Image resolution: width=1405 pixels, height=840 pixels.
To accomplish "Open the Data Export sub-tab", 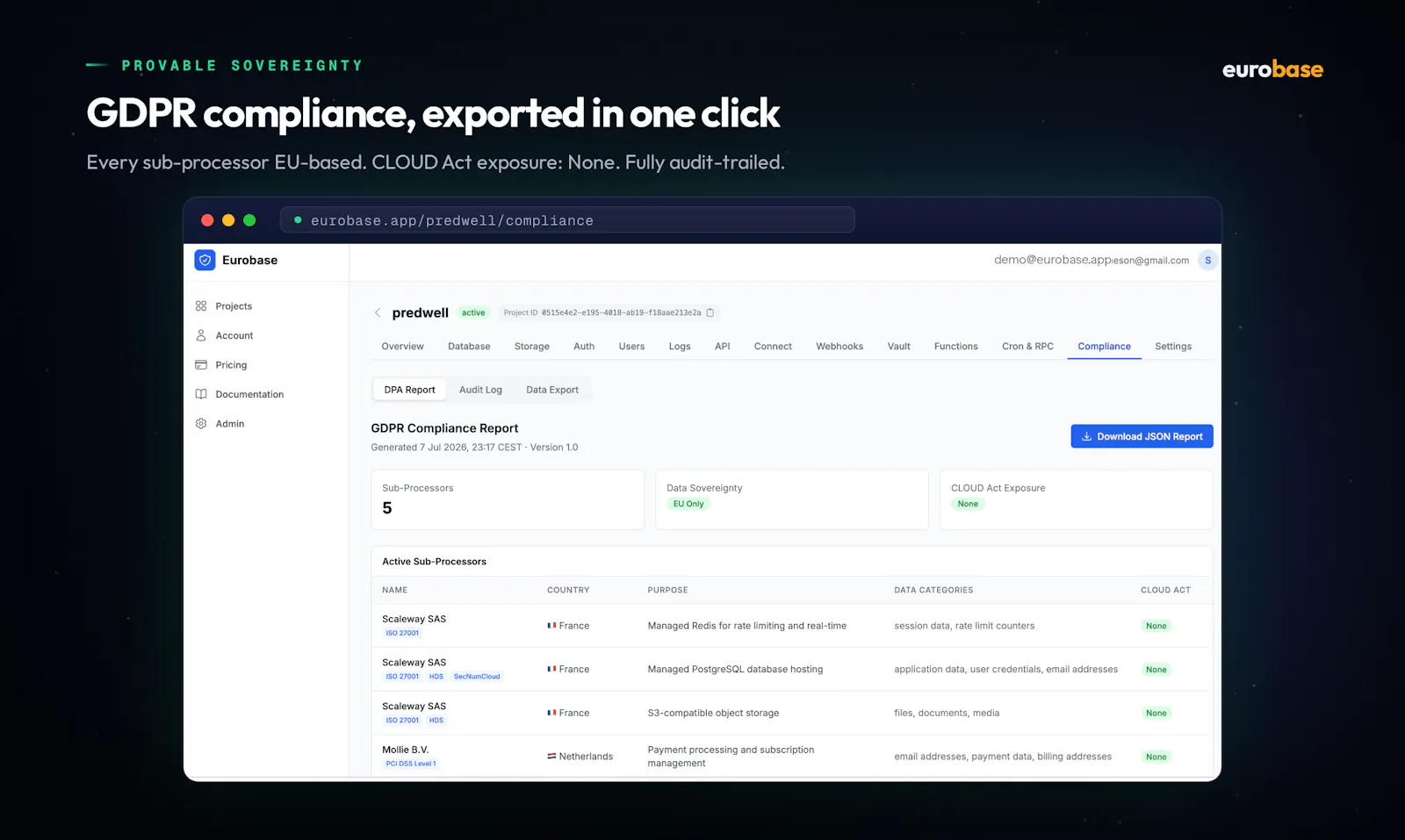I will [x=552, y=390].
